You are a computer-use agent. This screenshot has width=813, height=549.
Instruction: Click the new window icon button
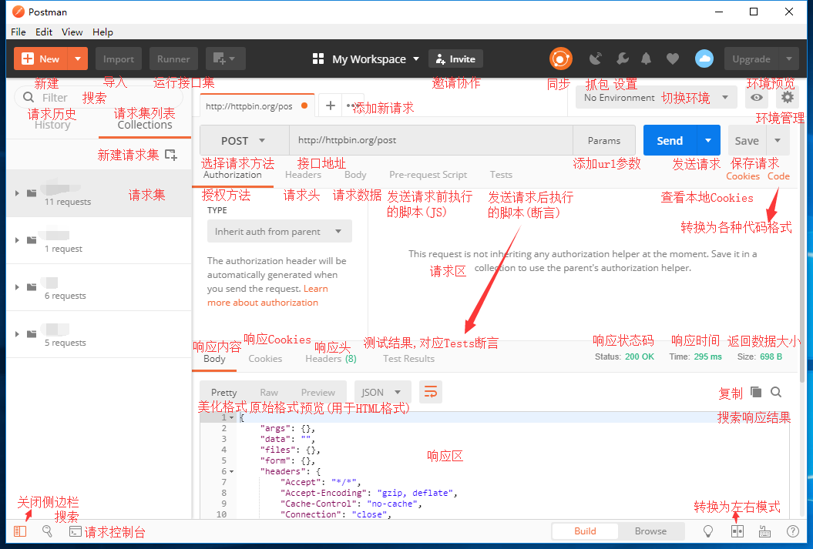[x=225, y=59]
